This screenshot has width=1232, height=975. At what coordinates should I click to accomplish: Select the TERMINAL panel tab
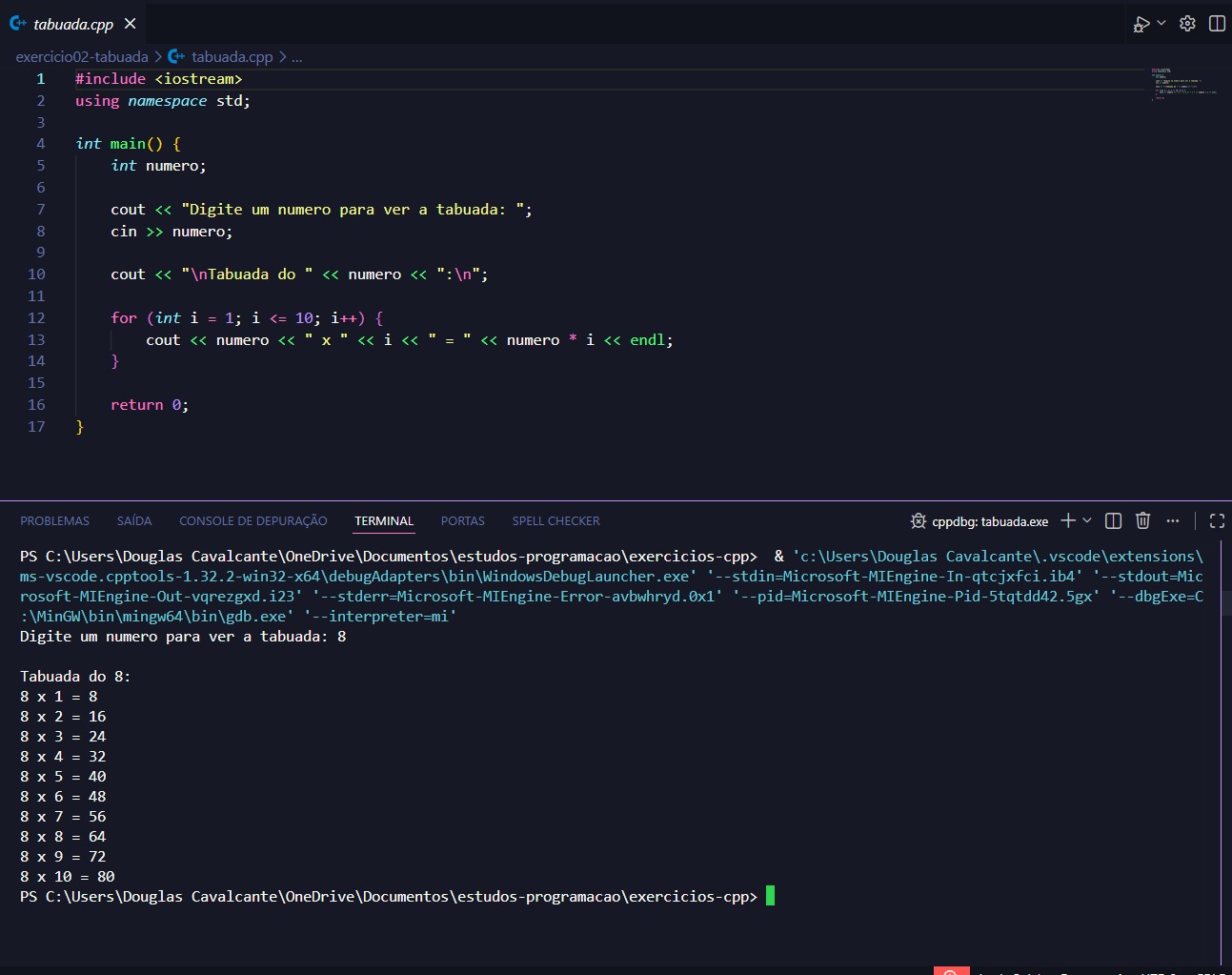click(384, 521)
